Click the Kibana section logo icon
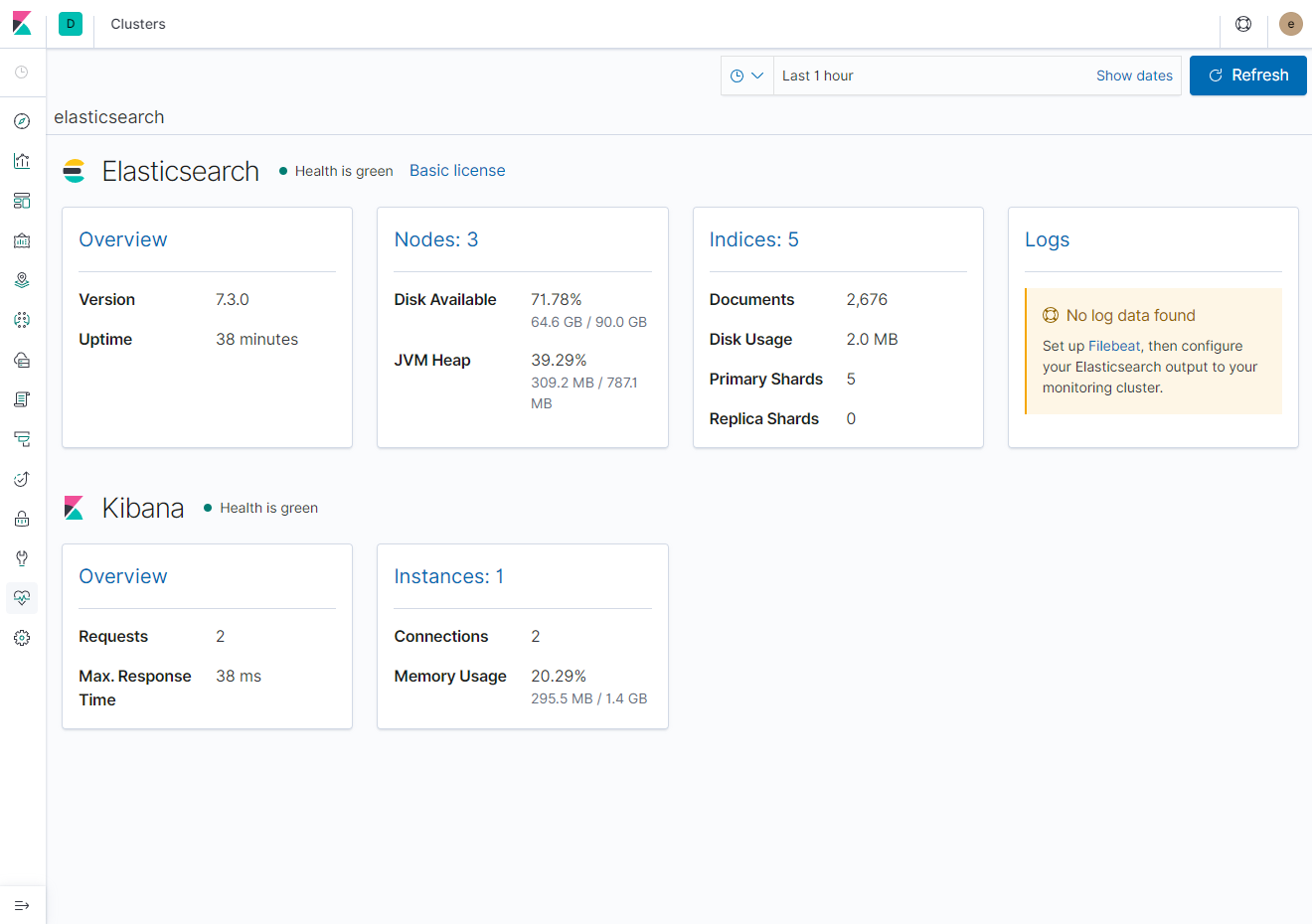1312x924 pixels. [74, 508]
